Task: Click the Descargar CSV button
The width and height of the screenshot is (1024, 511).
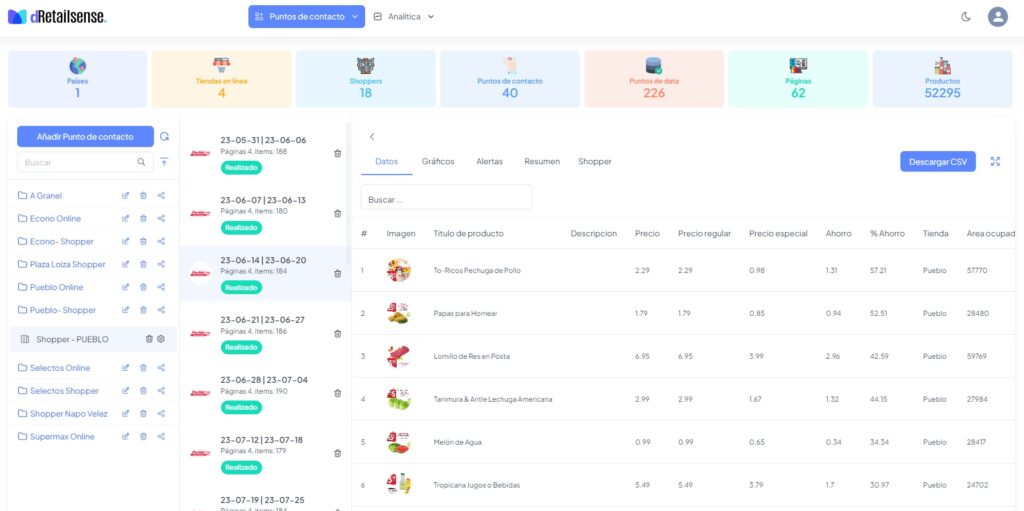Action: pyautogui.click(x=938, y=161)
